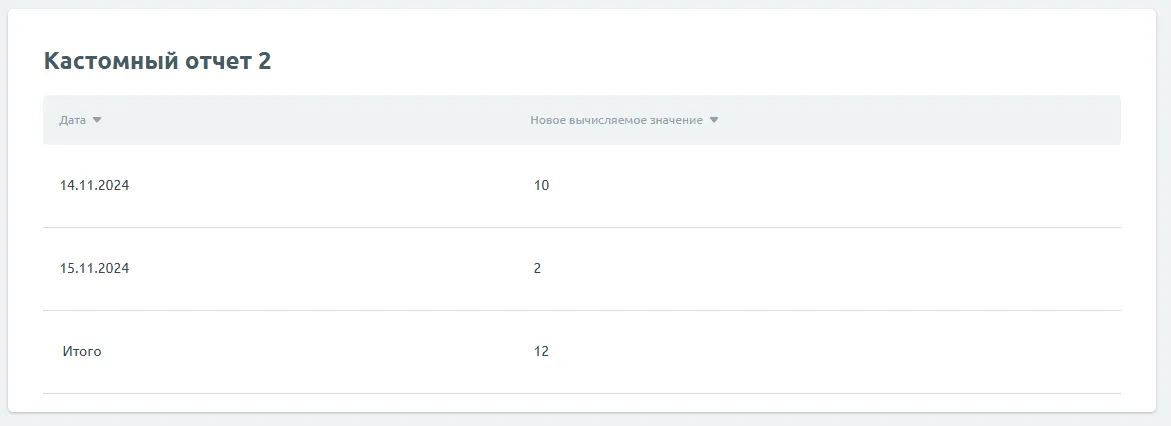Click the Дата column sort arrow
The height and width of the screenshot is (426, 1171).
click(x=97, y=120)
